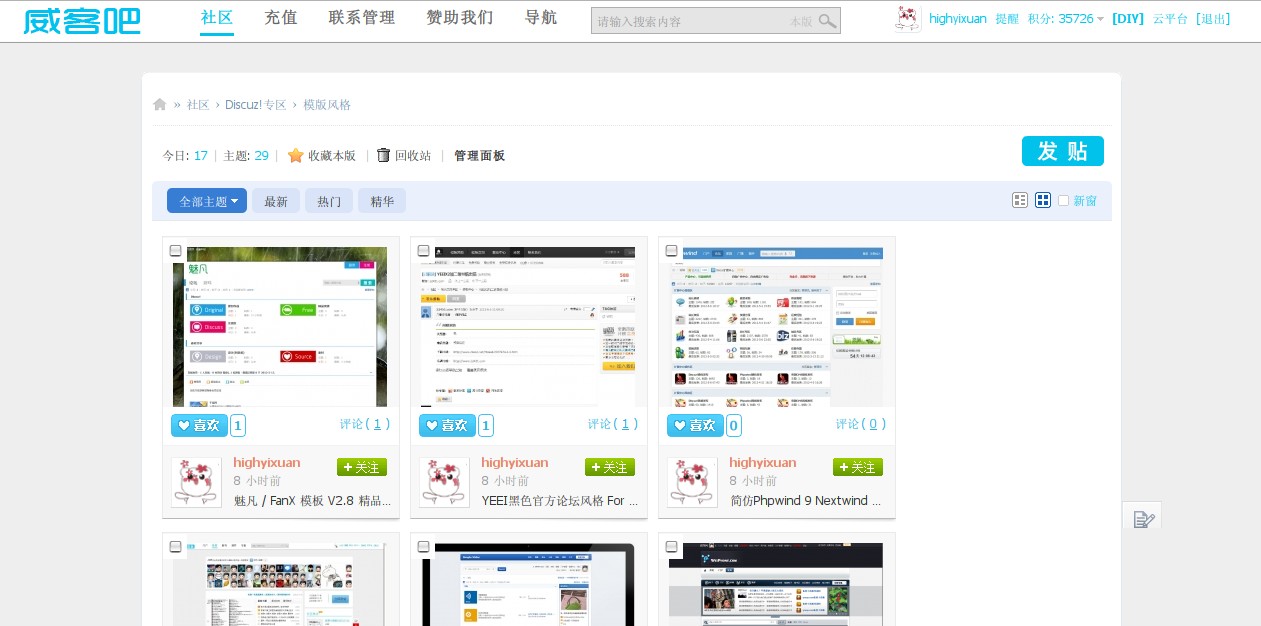Click the 发贴 new post button
1261x626 pixels.
[x=1063, y=151]
